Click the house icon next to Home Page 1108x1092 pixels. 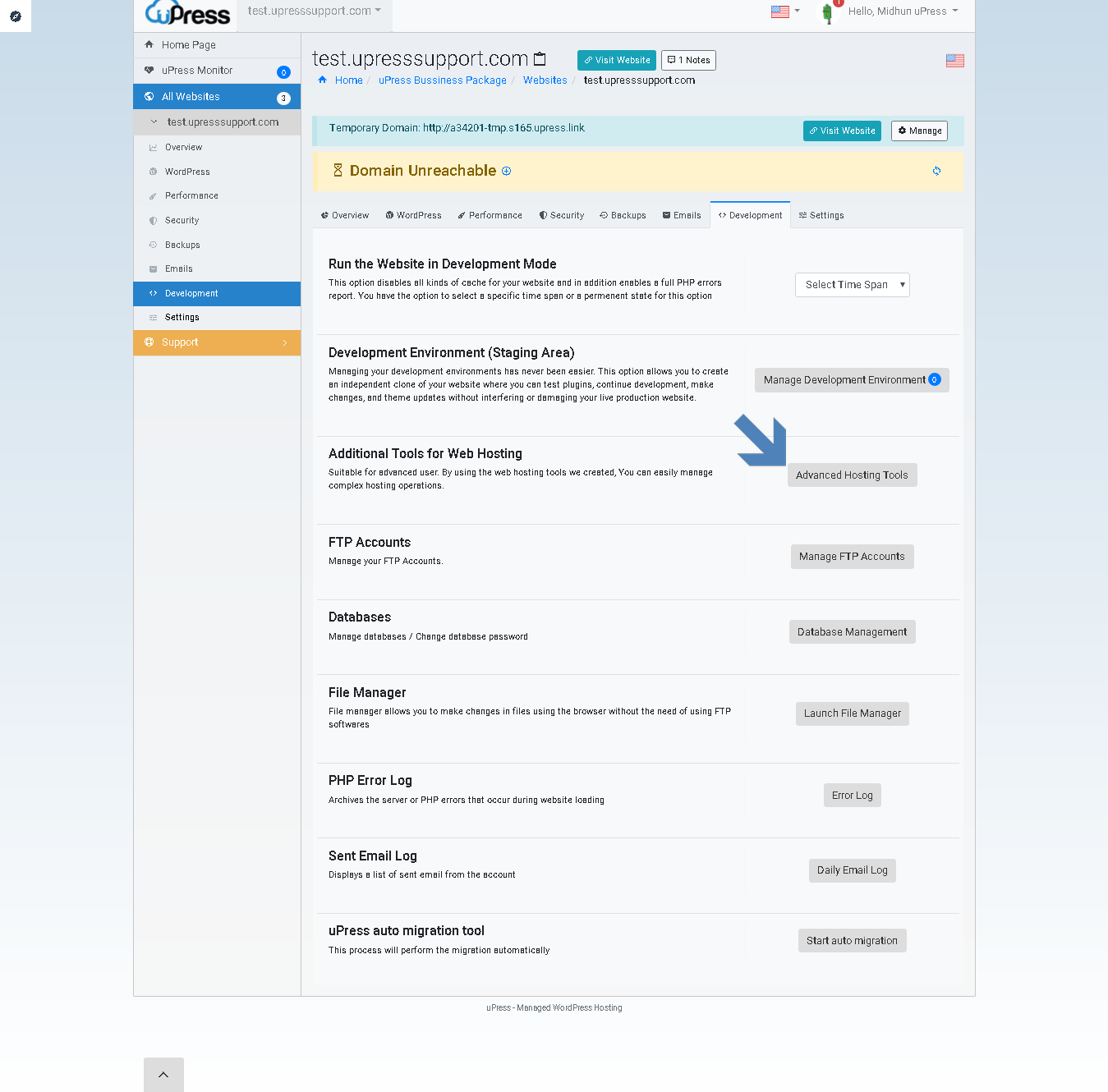(149, 44)
